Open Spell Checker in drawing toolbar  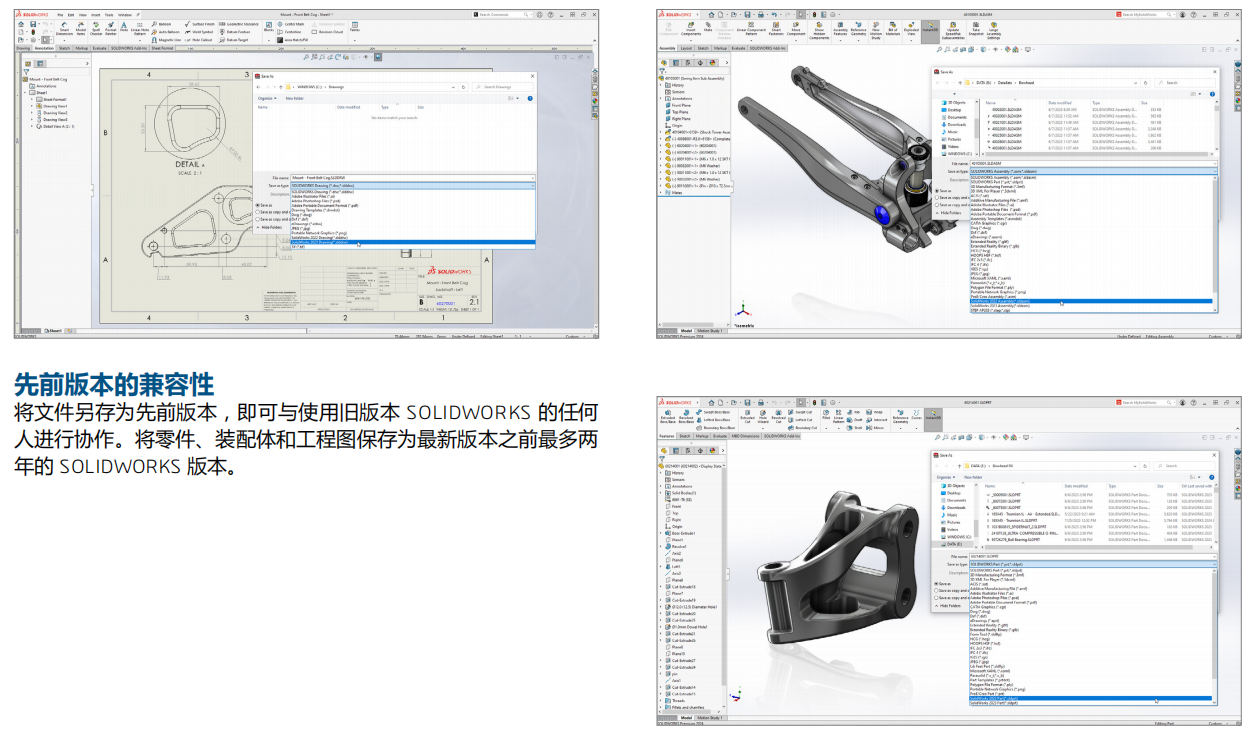(96, 29)
